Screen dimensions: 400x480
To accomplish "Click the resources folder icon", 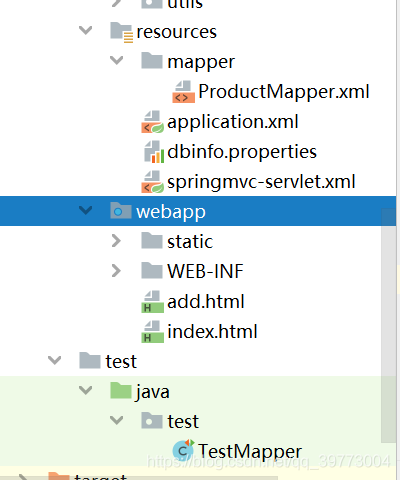I will [122, 32].
